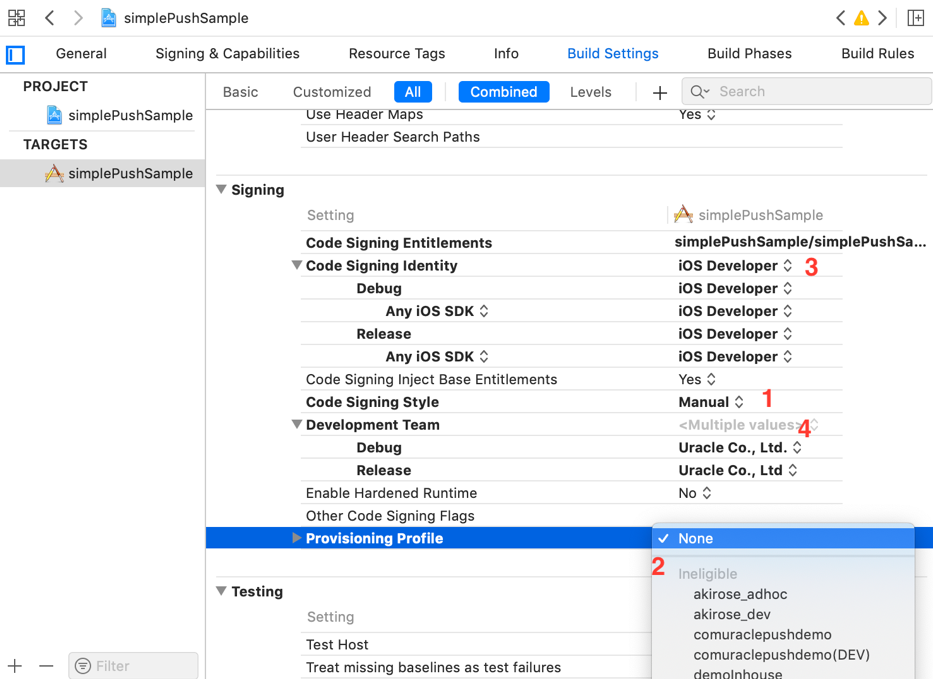The width and height of the screenshot is (933, 679).
Task: Add a new target with plus
Action: (15, 666)
